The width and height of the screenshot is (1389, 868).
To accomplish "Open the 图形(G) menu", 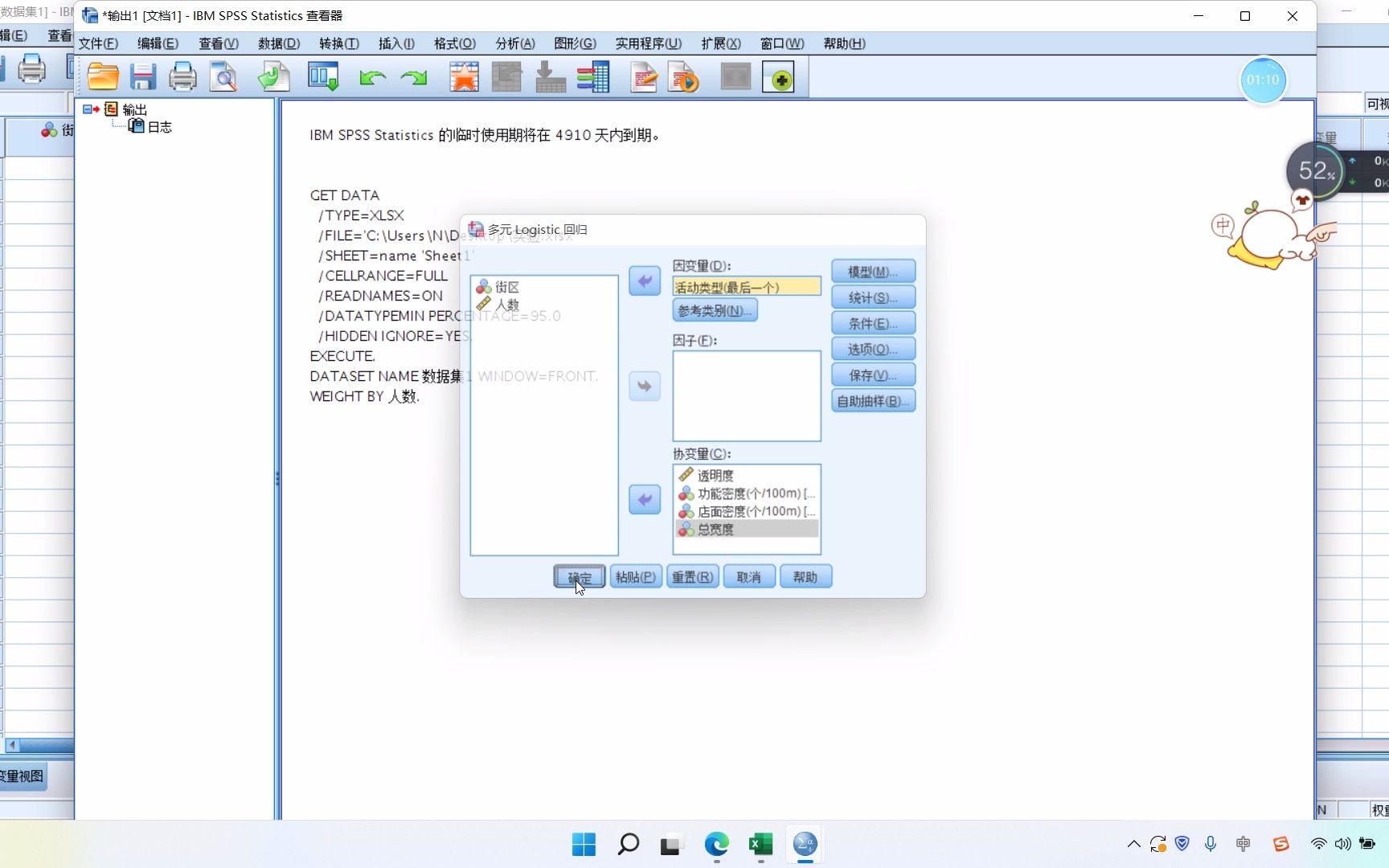I will [576, 43].
